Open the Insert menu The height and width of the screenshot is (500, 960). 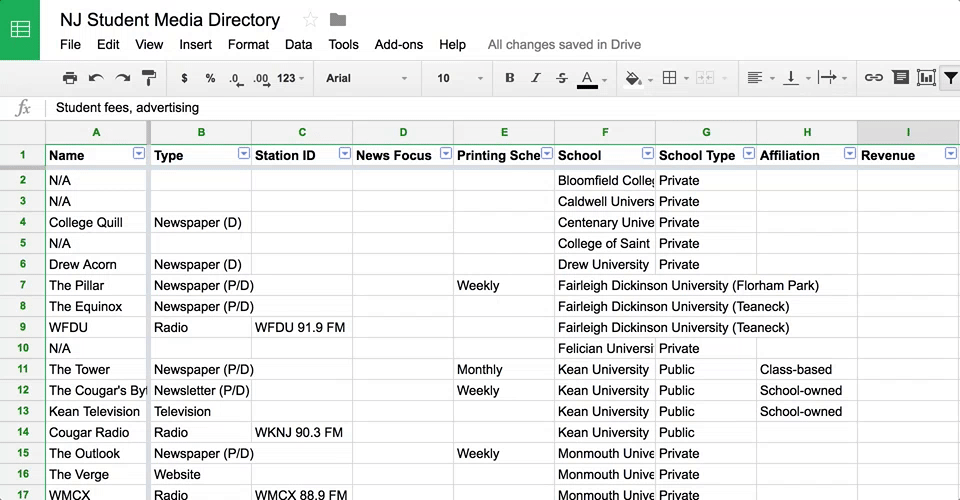coord(195,45)
